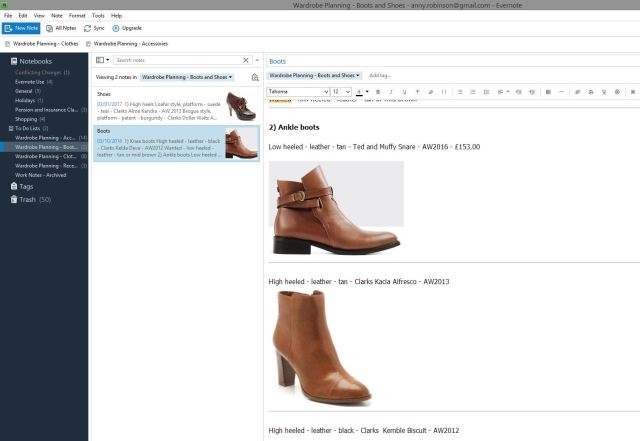Click the To Do Lists stack icon
The image size is (640, 441).
(x=11, y=128)
